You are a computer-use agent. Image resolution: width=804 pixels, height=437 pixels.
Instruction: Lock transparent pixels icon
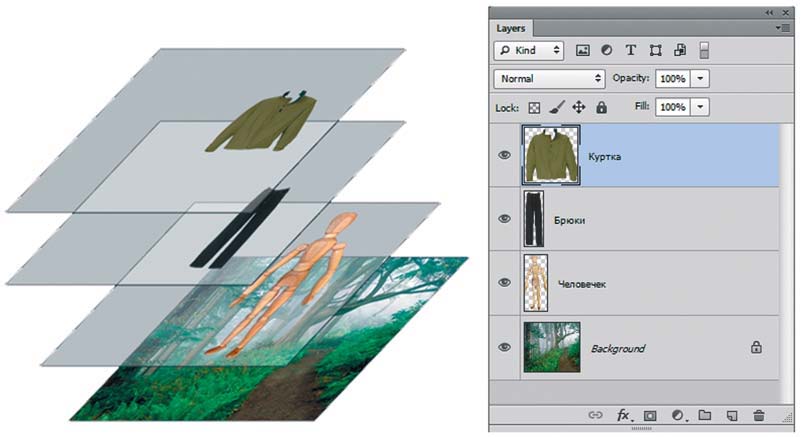click(x=534, y=108)
